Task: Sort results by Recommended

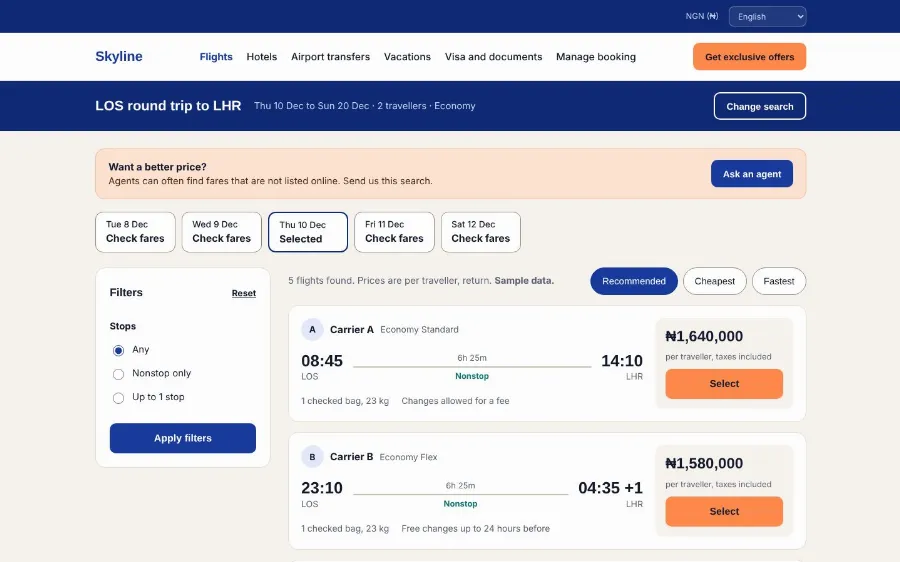Action: pyautogui.click(x=634, y=281)
